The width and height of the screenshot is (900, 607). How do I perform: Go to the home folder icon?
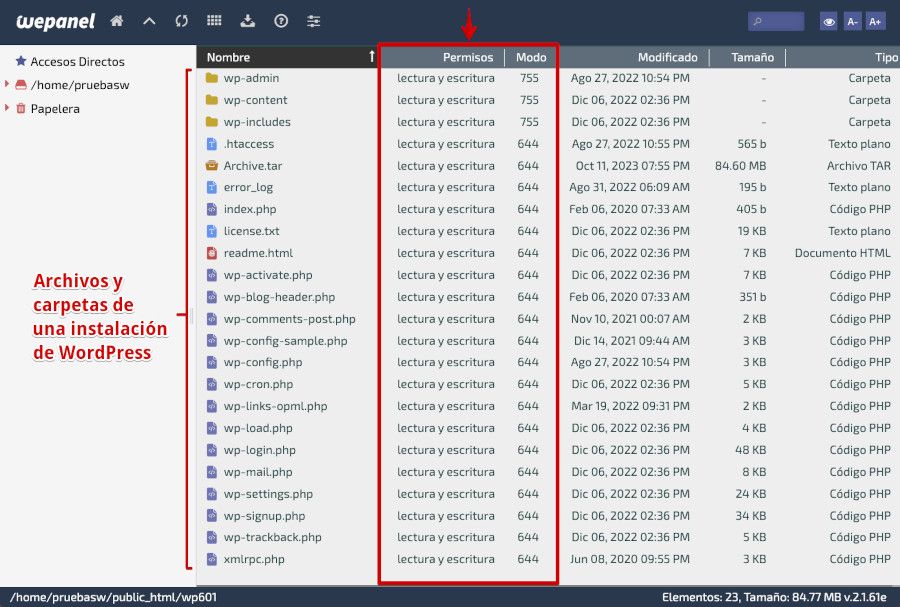click(x=117, y=21)
